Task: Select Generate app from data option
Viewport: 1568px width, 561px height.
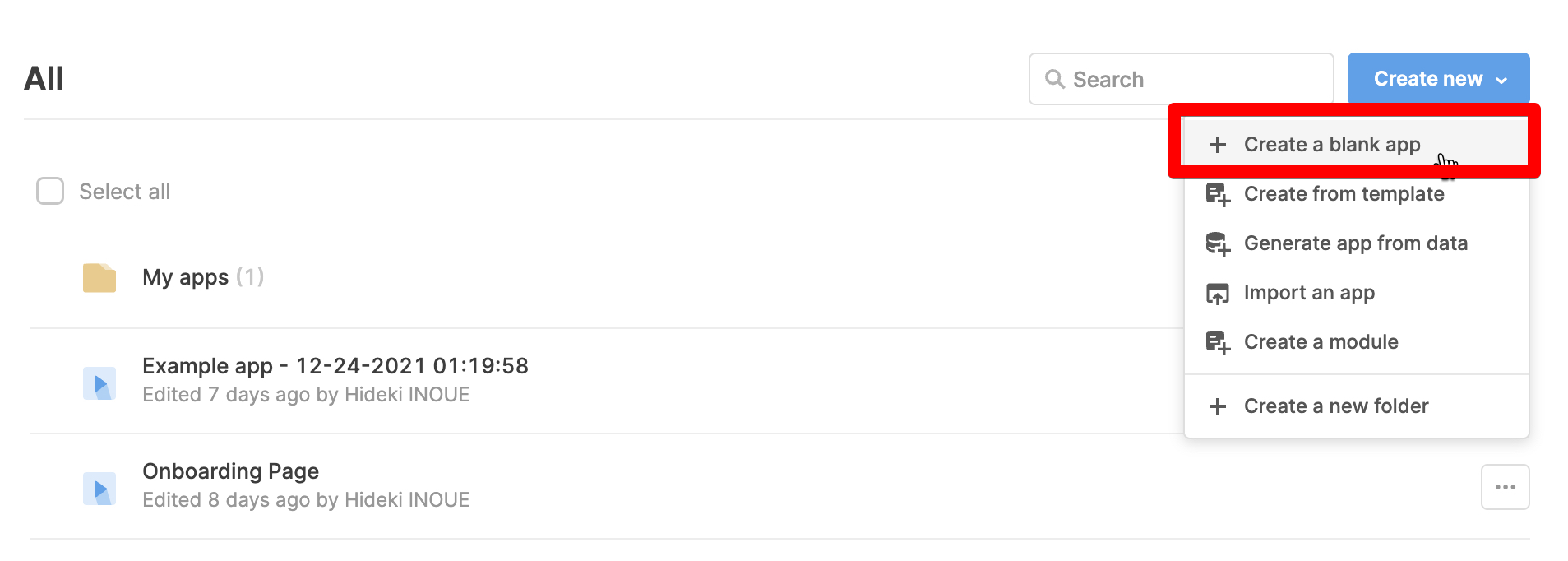Action: click(x=1356, y=243)
